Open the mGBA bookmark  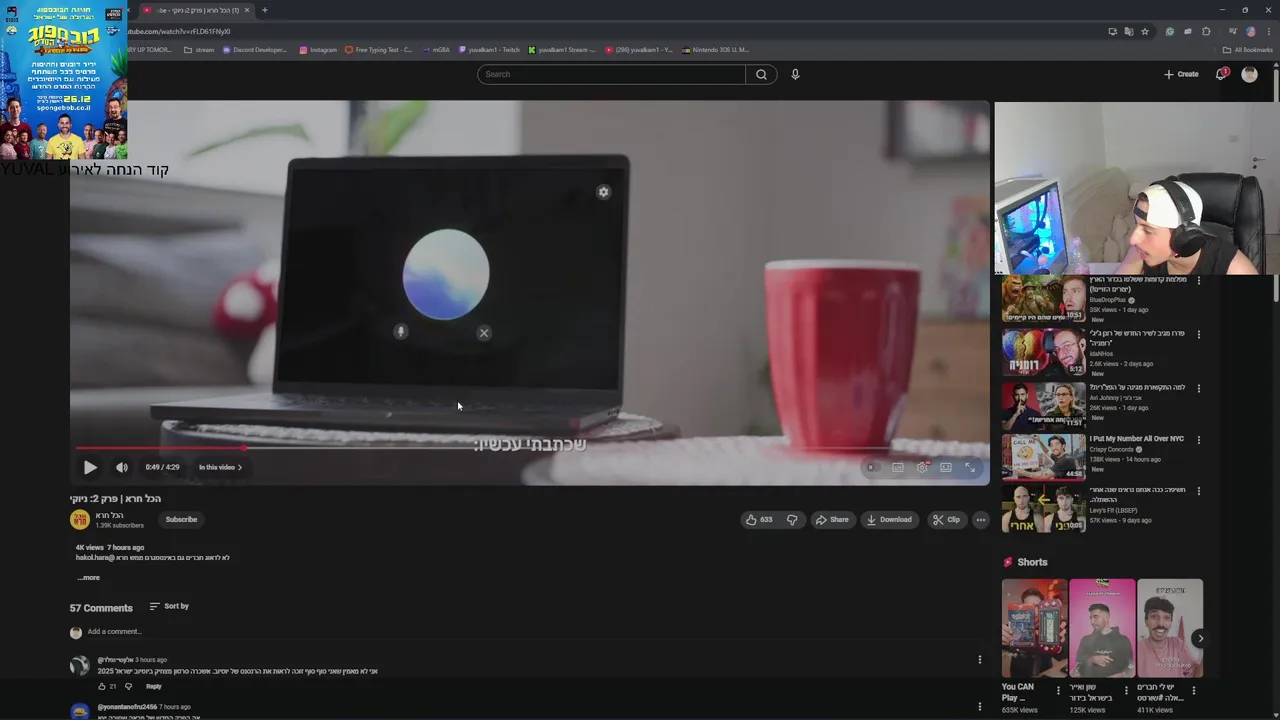click(x=436, y=49)
